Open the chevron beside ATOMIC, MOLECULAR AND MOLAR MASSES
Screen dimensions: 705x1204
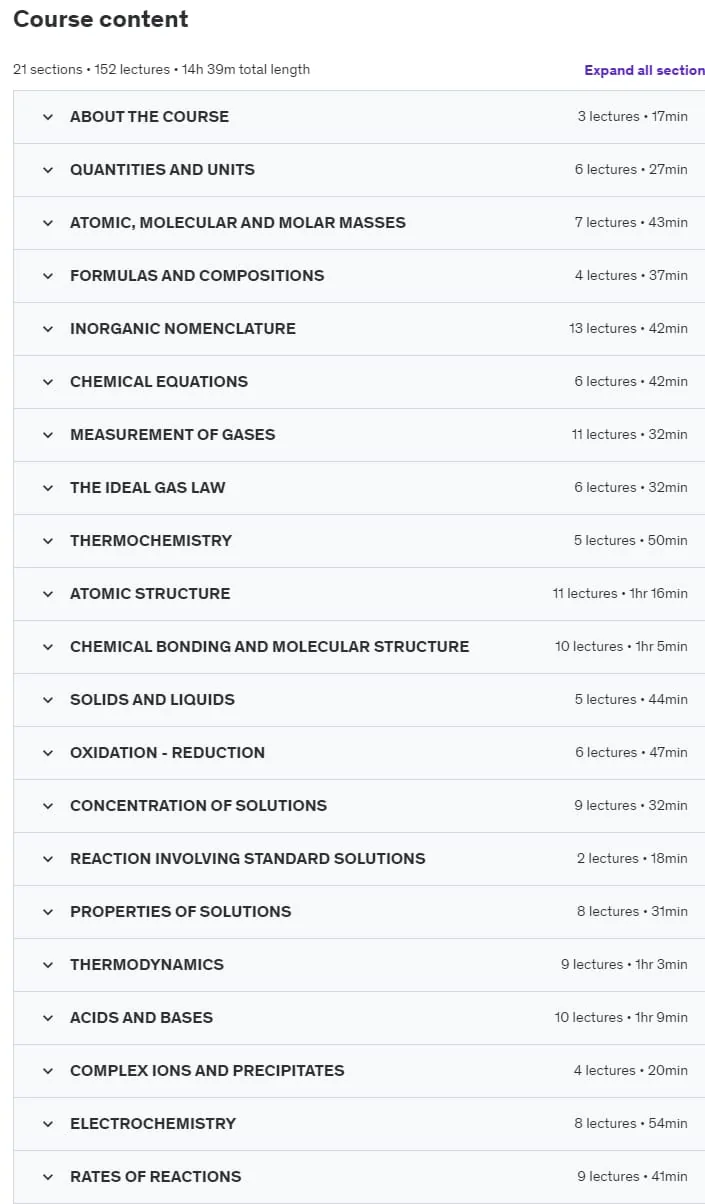click(47, 223)
